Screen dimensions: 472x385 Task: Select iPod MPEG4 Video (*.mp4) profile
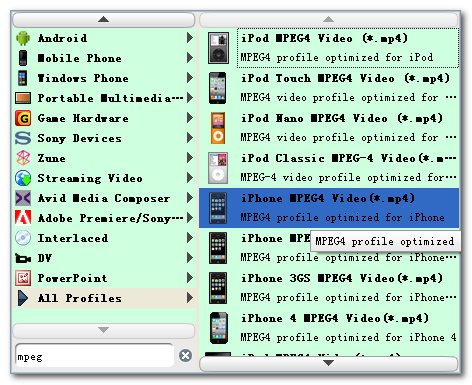point(329,48)
